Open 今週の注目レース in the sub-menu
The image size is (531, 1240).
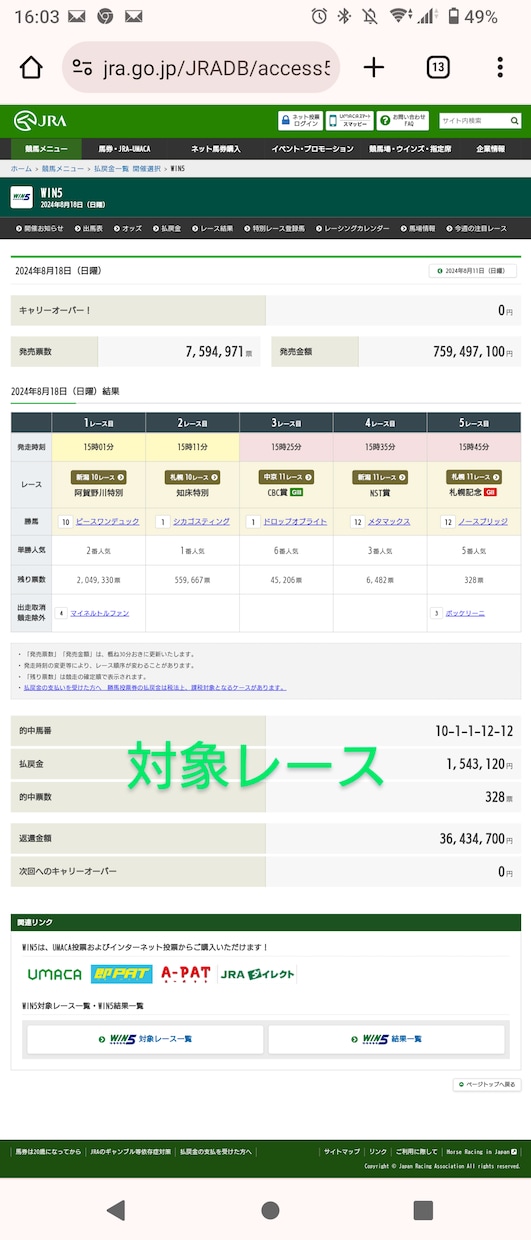[x=477, y=228]
